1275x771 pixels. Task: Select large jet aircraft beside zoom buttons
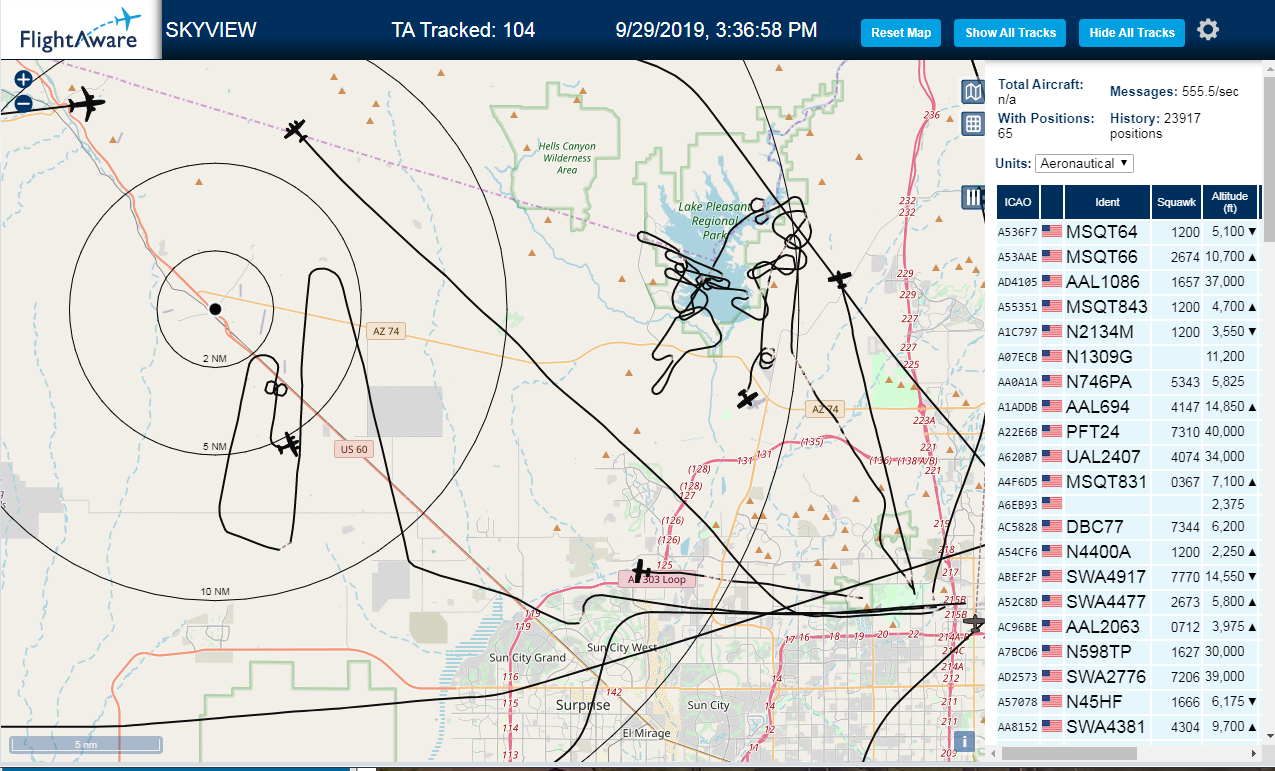(87, 103)
